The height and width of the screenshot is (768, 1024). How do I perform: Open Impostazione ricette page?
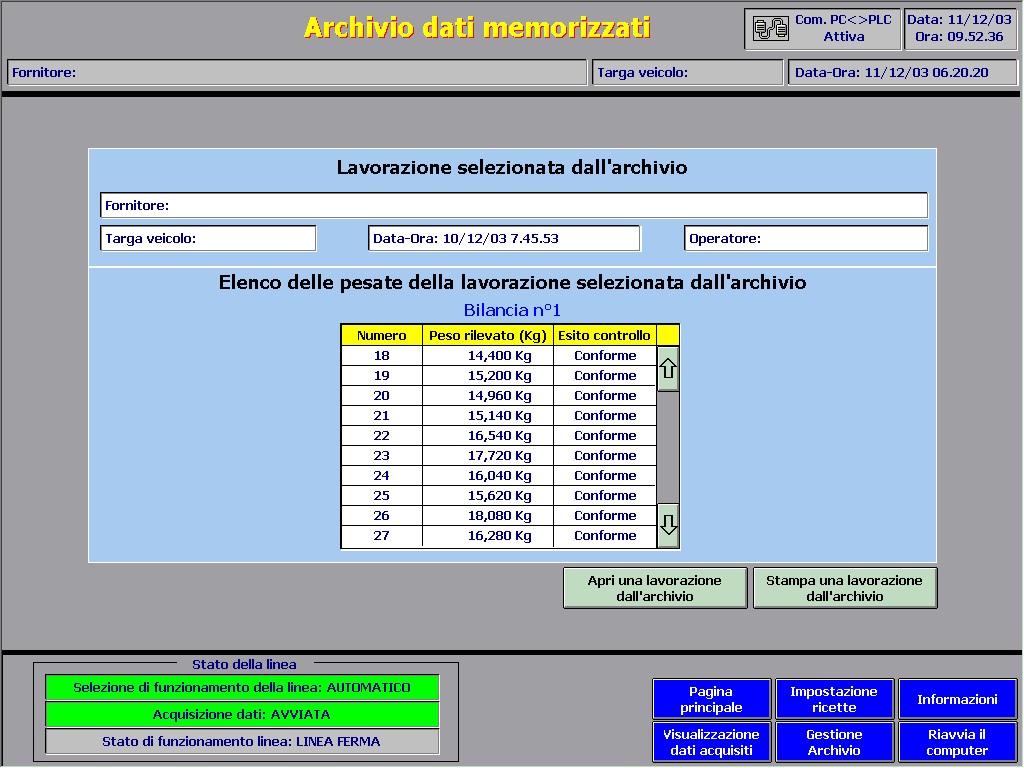tap(834, 699)
